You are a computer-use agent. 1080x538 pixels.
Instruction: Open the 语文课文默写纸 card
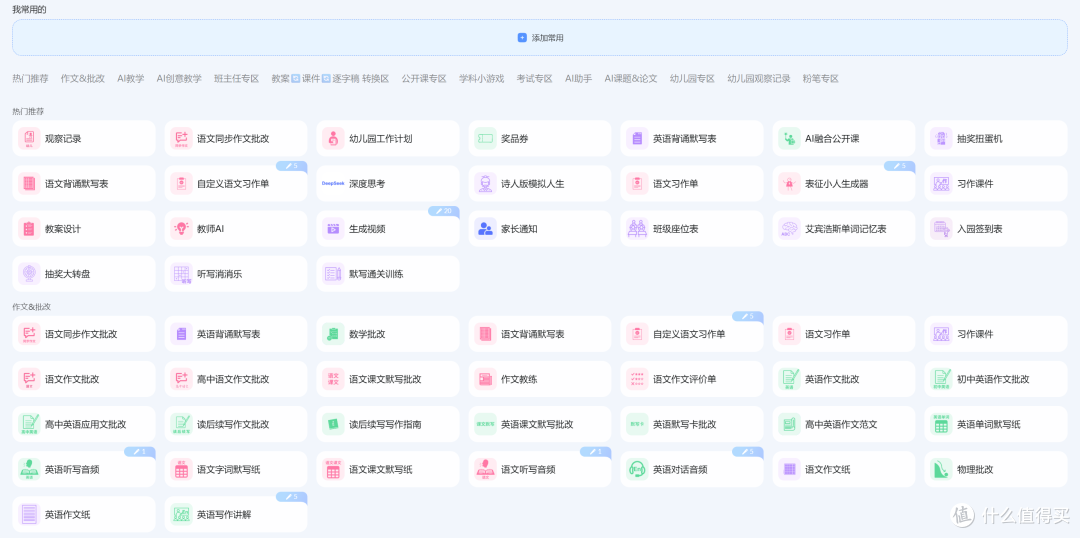(388, 470)
